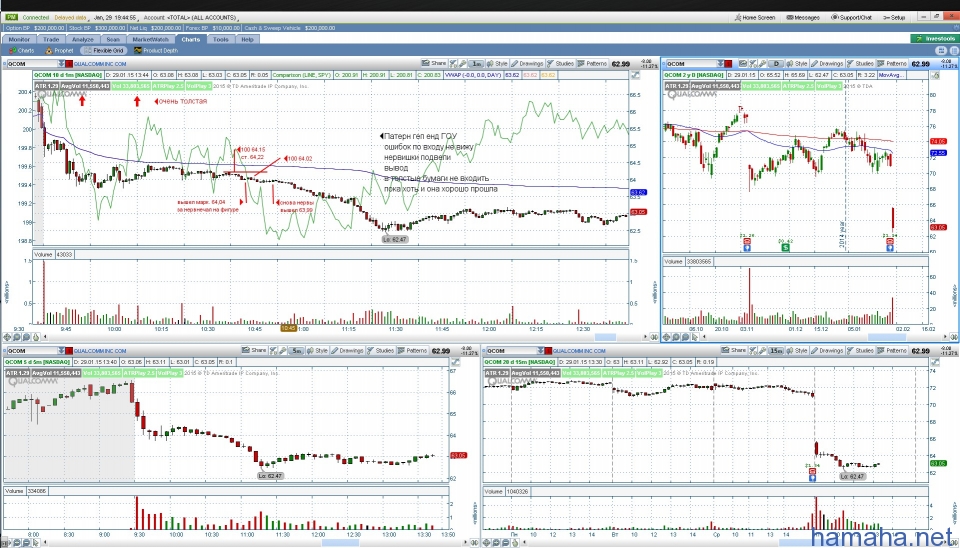Open chart settings wrench on the daily chart
The width and height of the screenshot is (960, 548).
pos(762,63)
